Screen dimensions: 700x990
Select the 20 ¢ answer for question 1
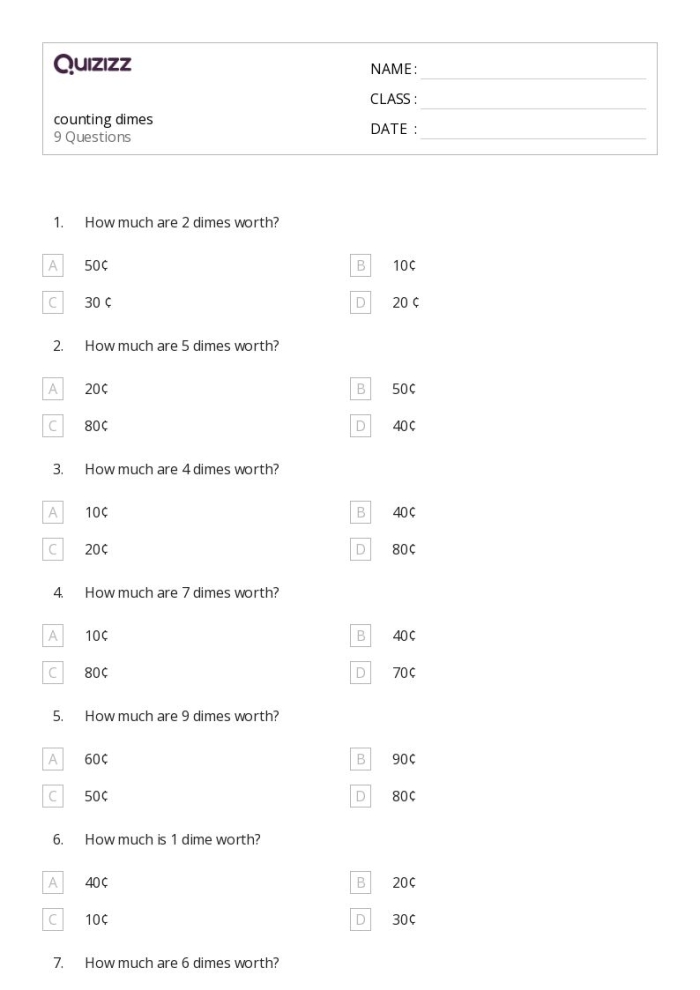pos(405,302)
